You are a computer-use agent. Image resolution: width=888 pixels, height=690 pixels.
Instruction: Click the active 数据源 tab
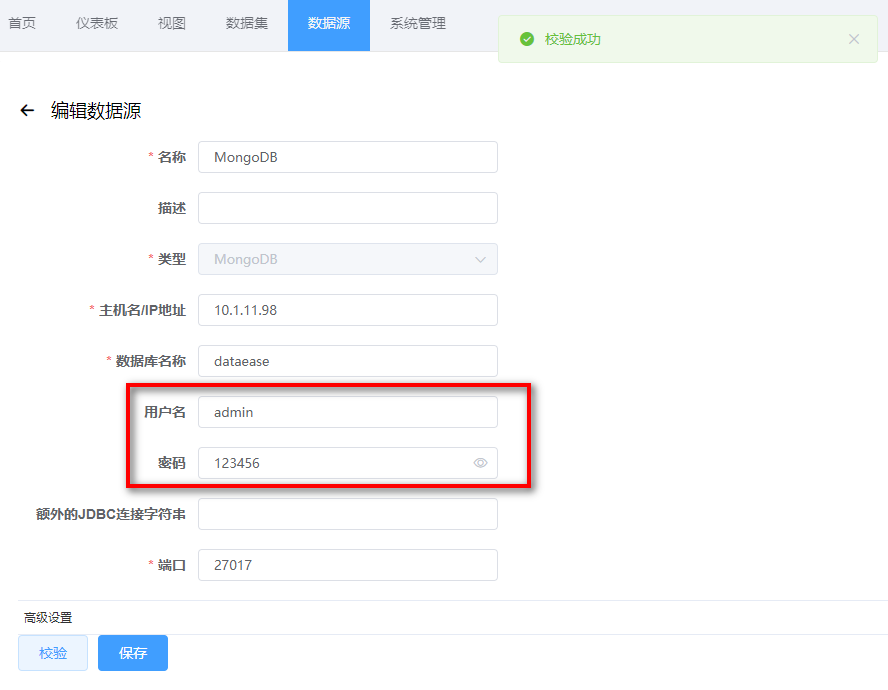329,25
